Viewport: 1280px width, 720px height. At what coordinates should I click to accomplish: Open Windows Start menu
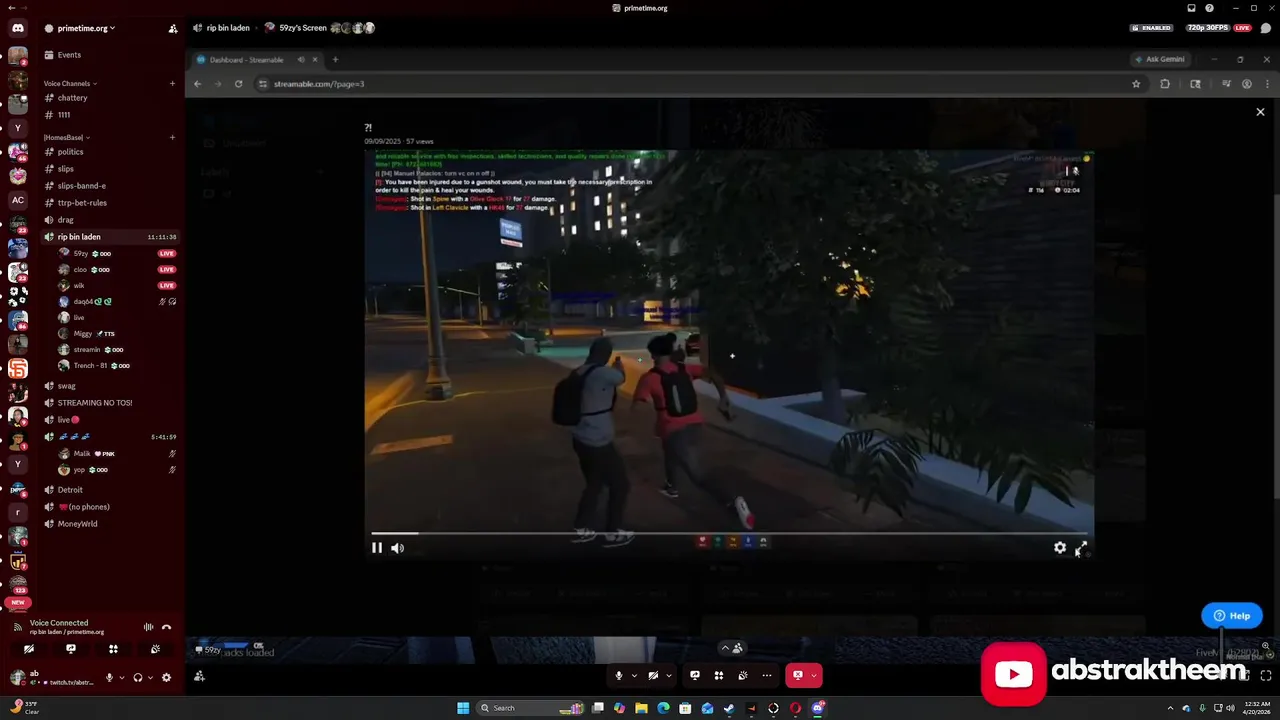(463, 708)
